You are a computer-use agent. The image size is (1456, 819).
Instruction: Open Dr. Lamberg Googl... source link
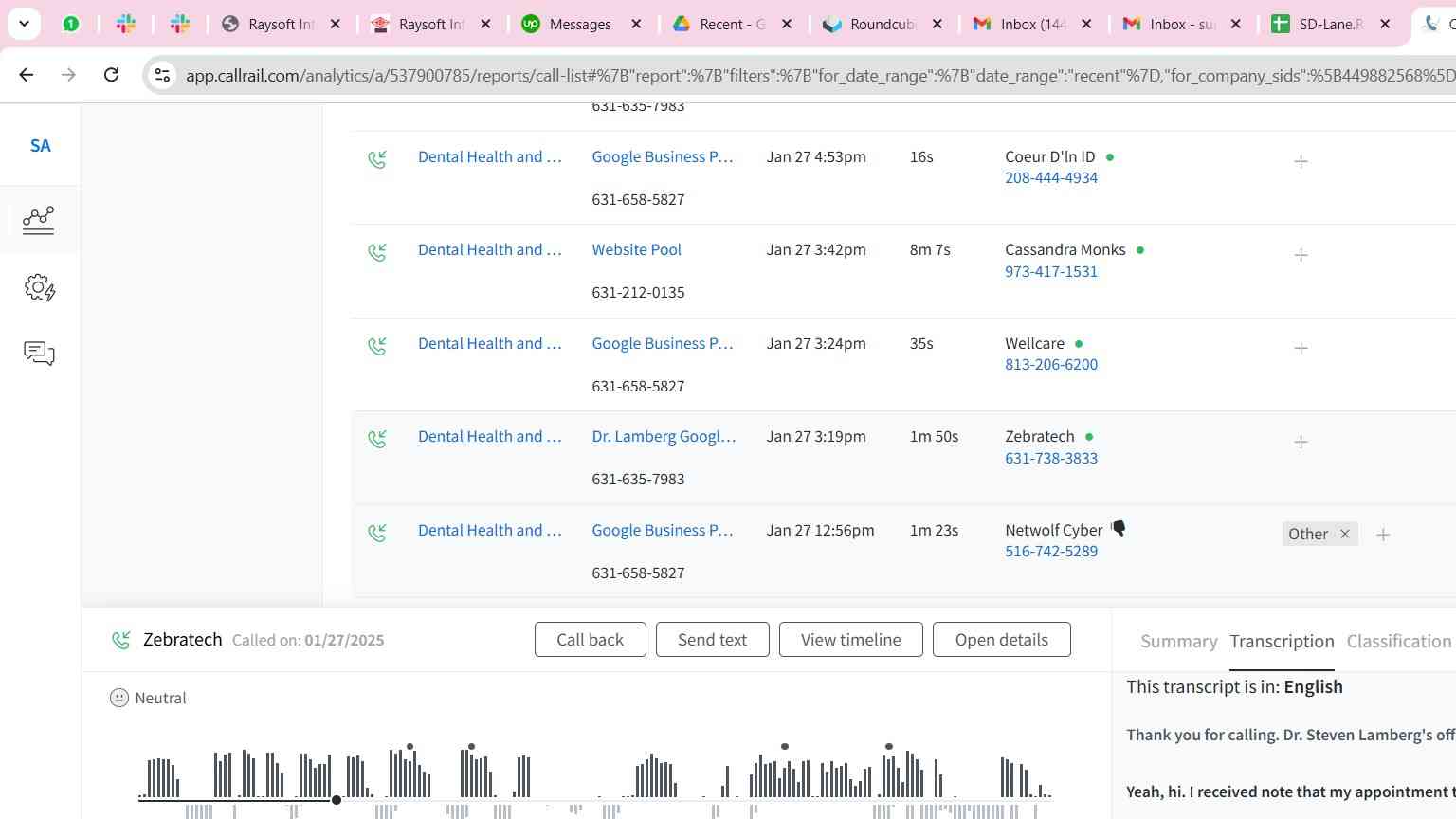[664, 437]
